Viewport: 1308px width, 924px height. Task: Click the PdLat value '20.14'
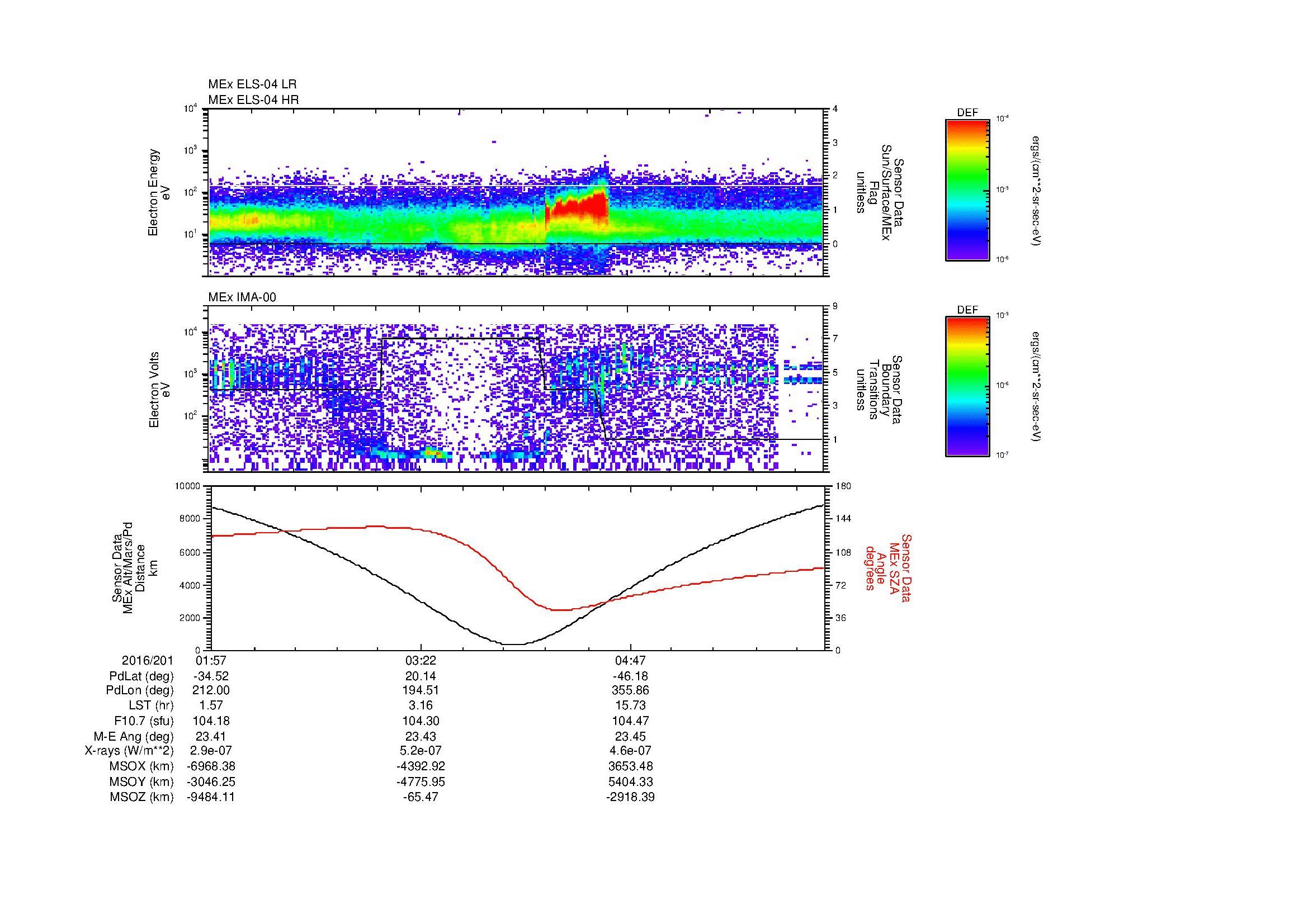[421, 676]
